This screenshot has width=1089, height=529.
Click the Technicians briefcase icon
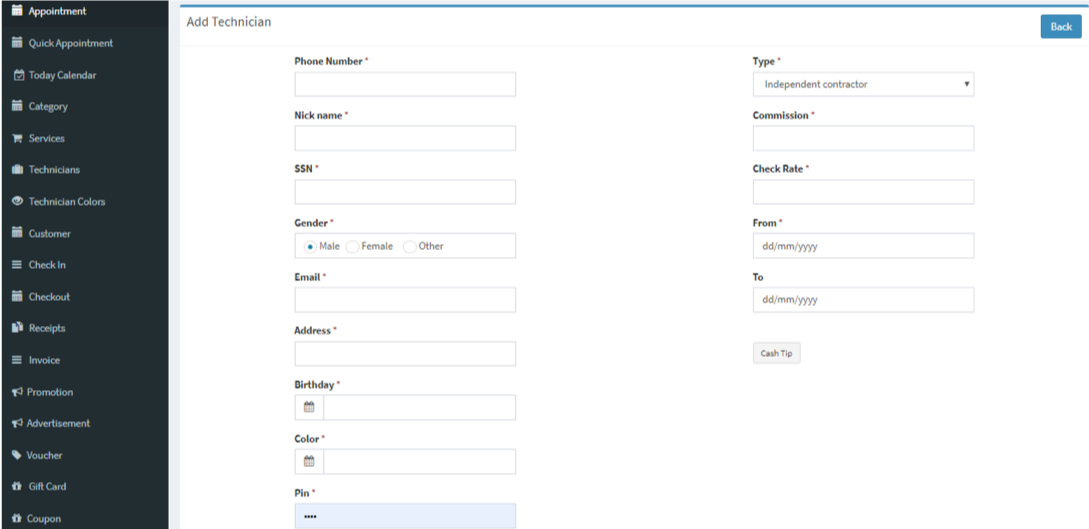tap(17, 169)
